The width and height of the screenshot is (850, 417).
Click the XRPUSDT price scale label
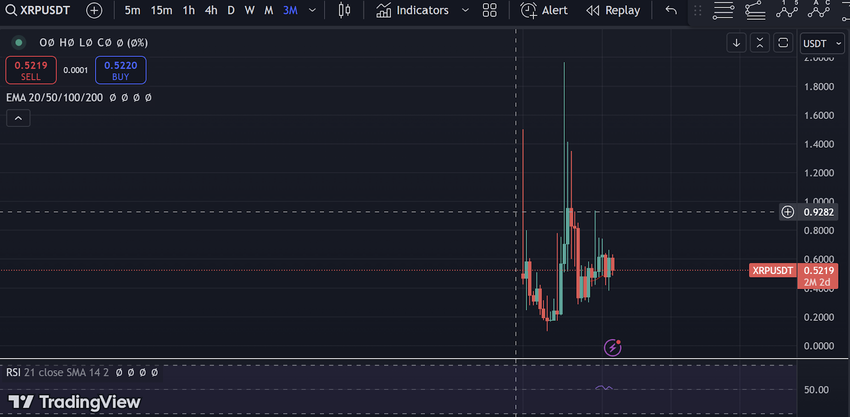coord(773,270)
